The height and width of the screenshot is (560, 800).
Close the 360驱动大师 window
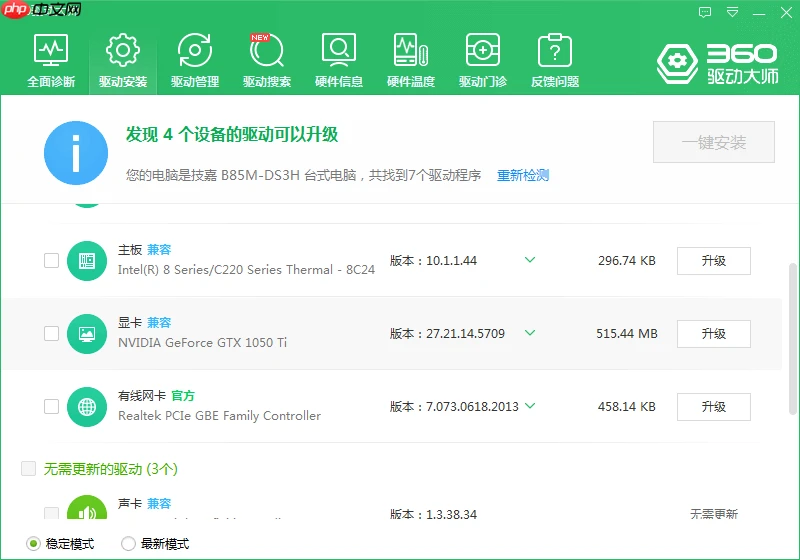[x=786, y=12]
